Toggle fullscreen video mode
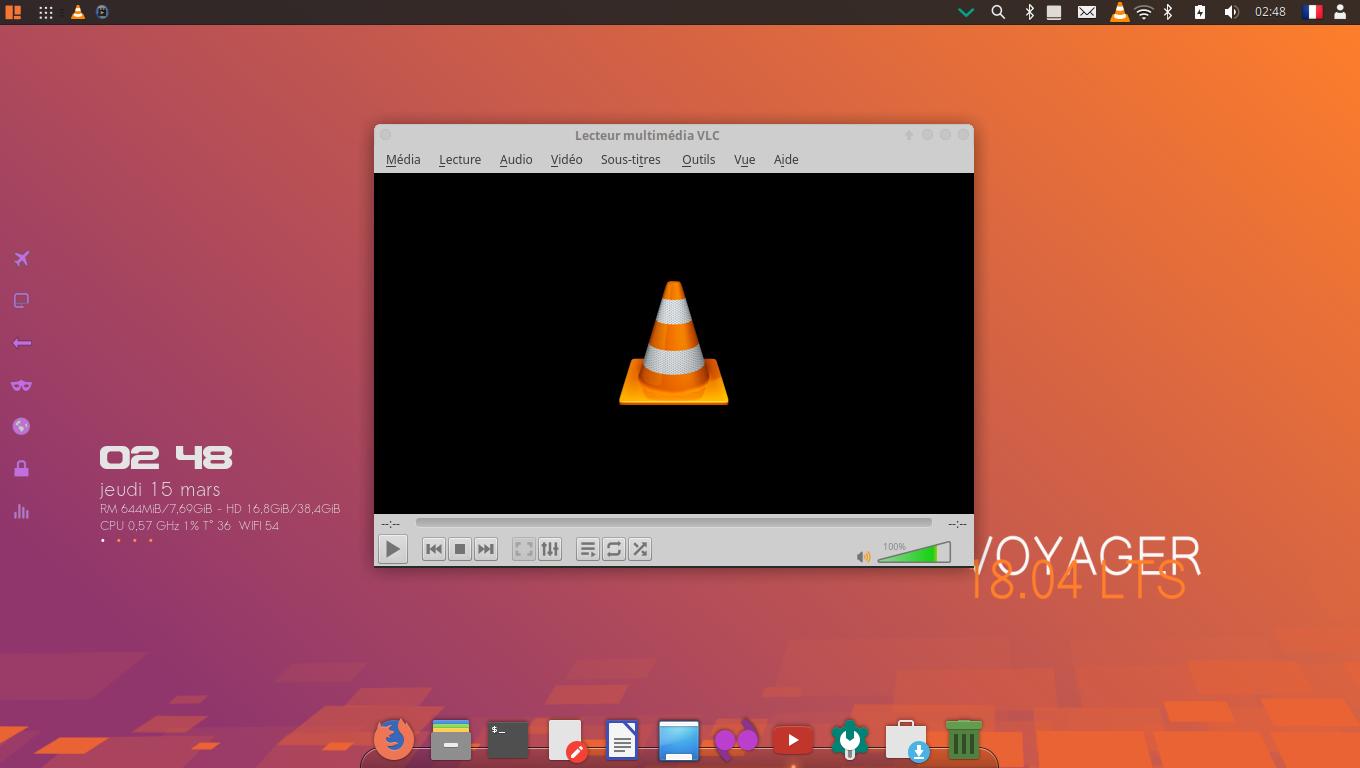This screenshot has width=1360, height=768. [x=523, y=549]
